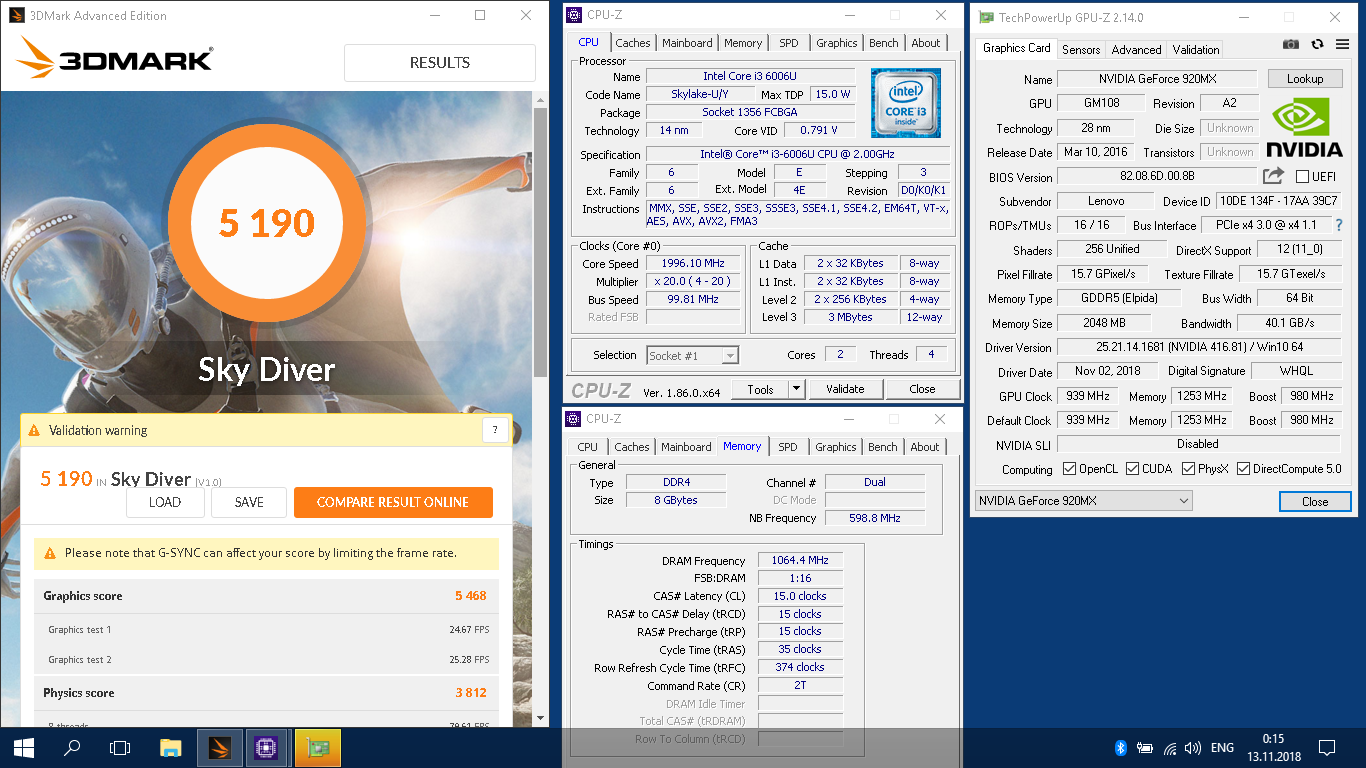Click the LOAD button
Screen dimensions: 1366x768
point(165,502)
